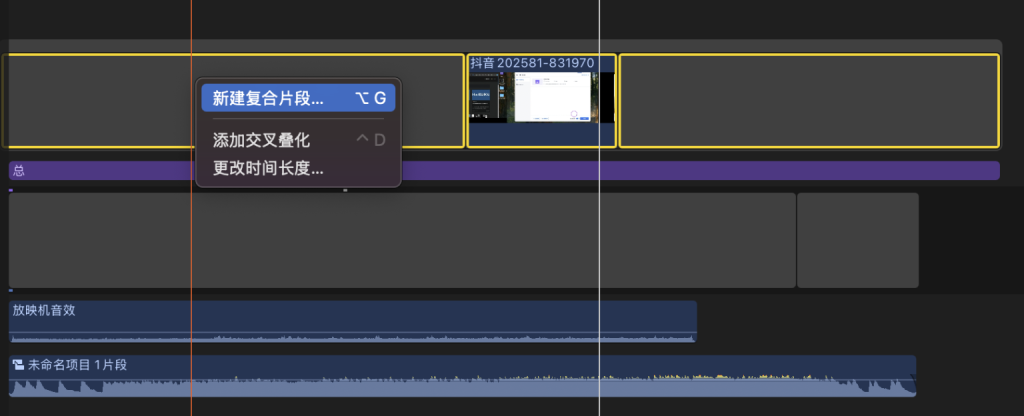Click empty timeline area right of 放映机音效 clip

point(850,320)
